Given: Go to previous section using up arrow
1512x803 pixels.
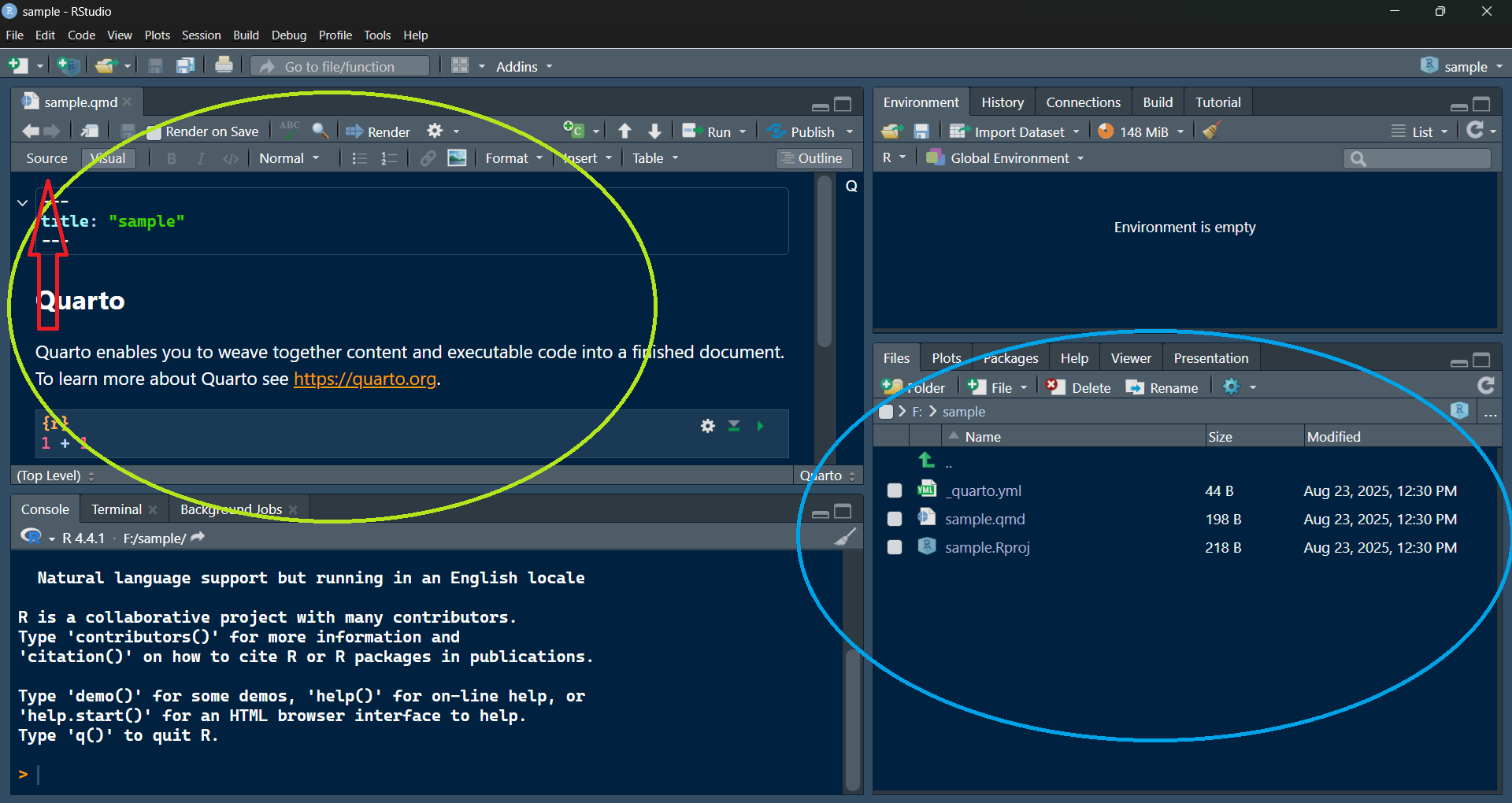Looking at the screenshot, I should 624,131.
